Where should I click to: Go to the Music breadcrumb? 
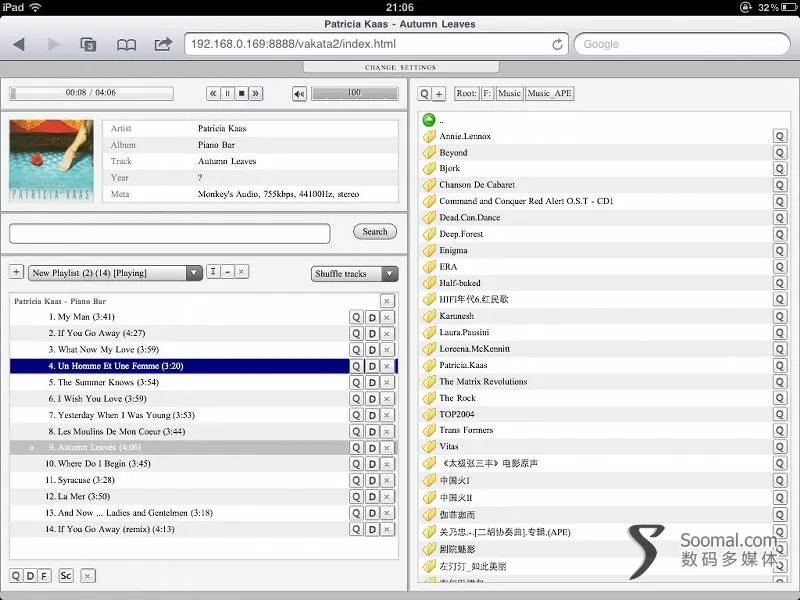(509, 93)
